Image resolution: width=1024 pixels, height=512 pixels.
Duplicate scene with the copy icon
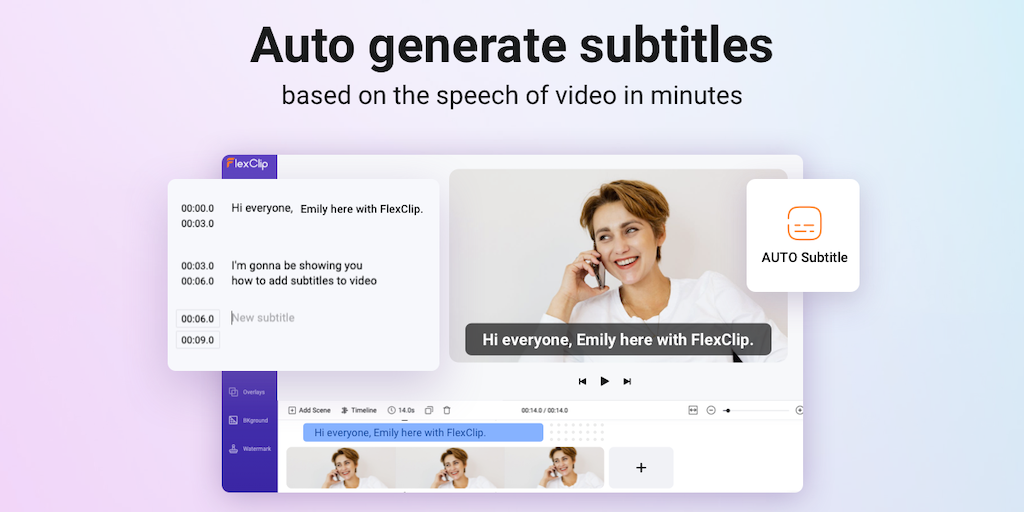tap(429, 410)
